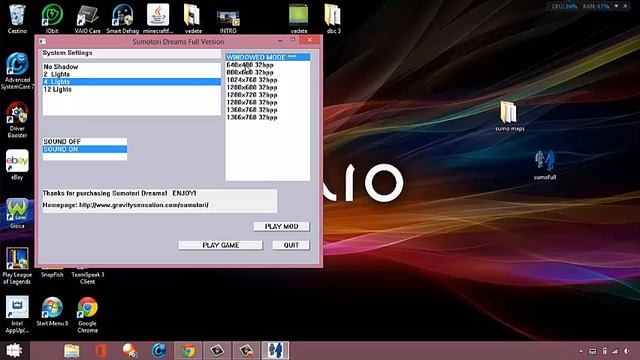This screenshot has height=360, width=640.
Task: Launch Advanced SystemCare 7 shortcut
Action: point(17,71)
